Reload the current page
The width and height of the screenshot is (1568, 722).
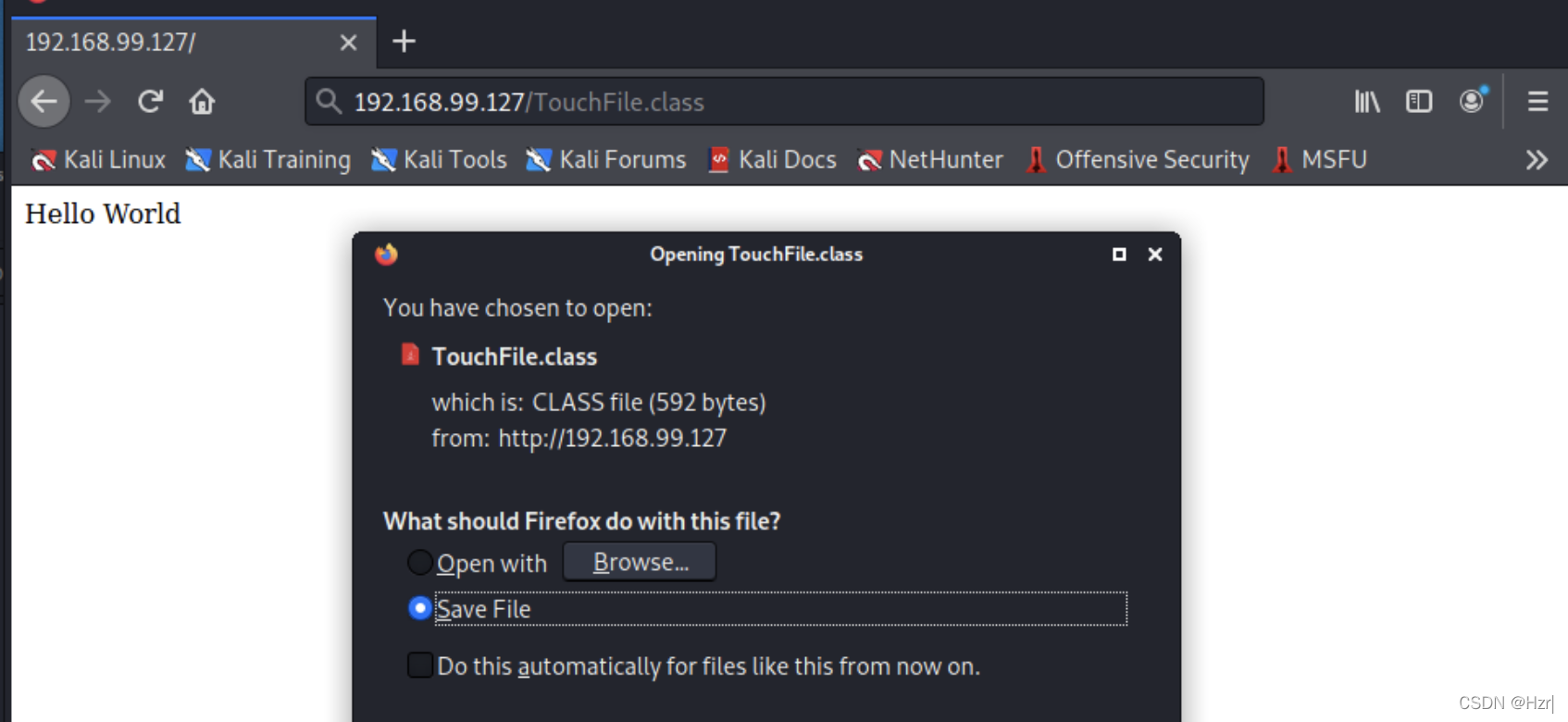[x=150, y=101]
